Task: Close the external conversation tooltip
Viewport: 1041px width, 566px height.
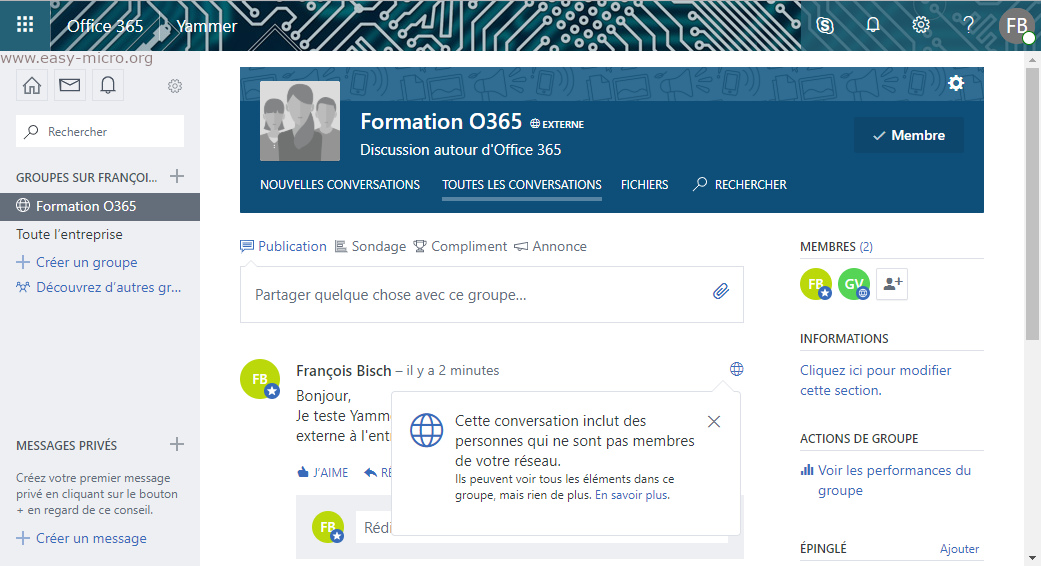Action: (714, 421)
